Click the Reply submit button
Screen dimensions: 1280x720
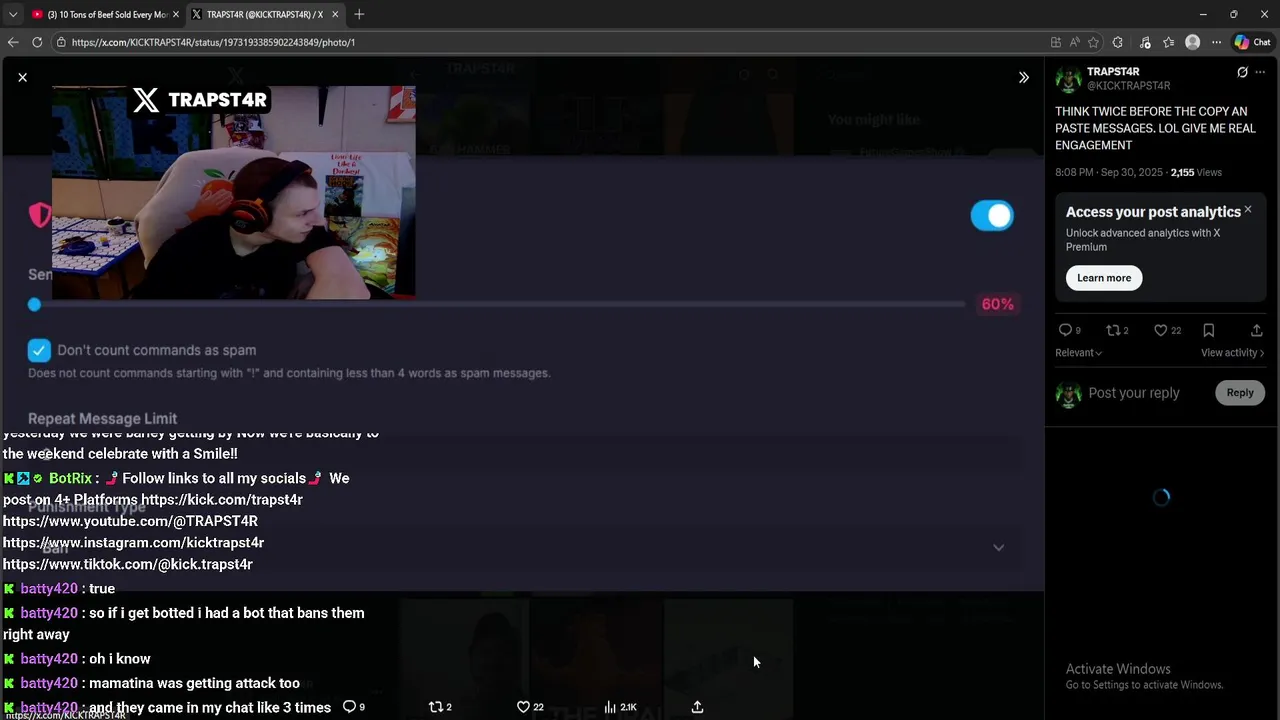(1240, 393)
